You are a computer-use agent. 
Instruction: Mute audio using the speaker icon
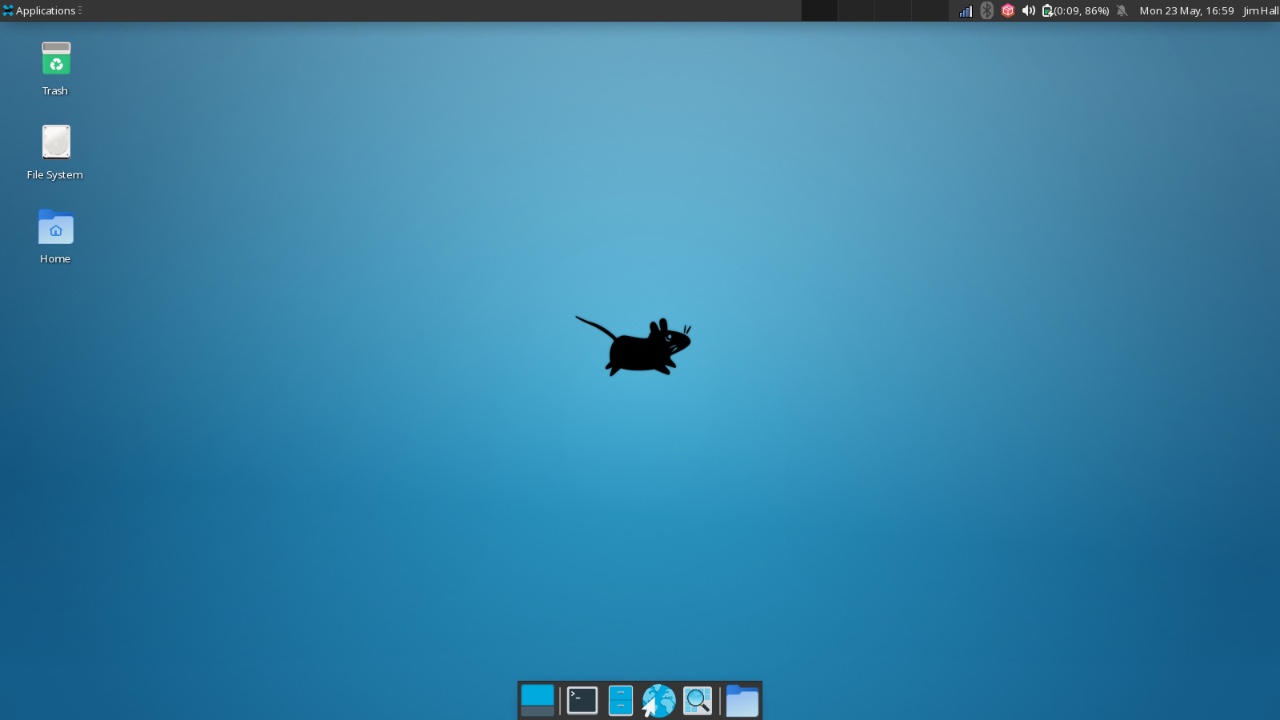(x=1028, y=10)
